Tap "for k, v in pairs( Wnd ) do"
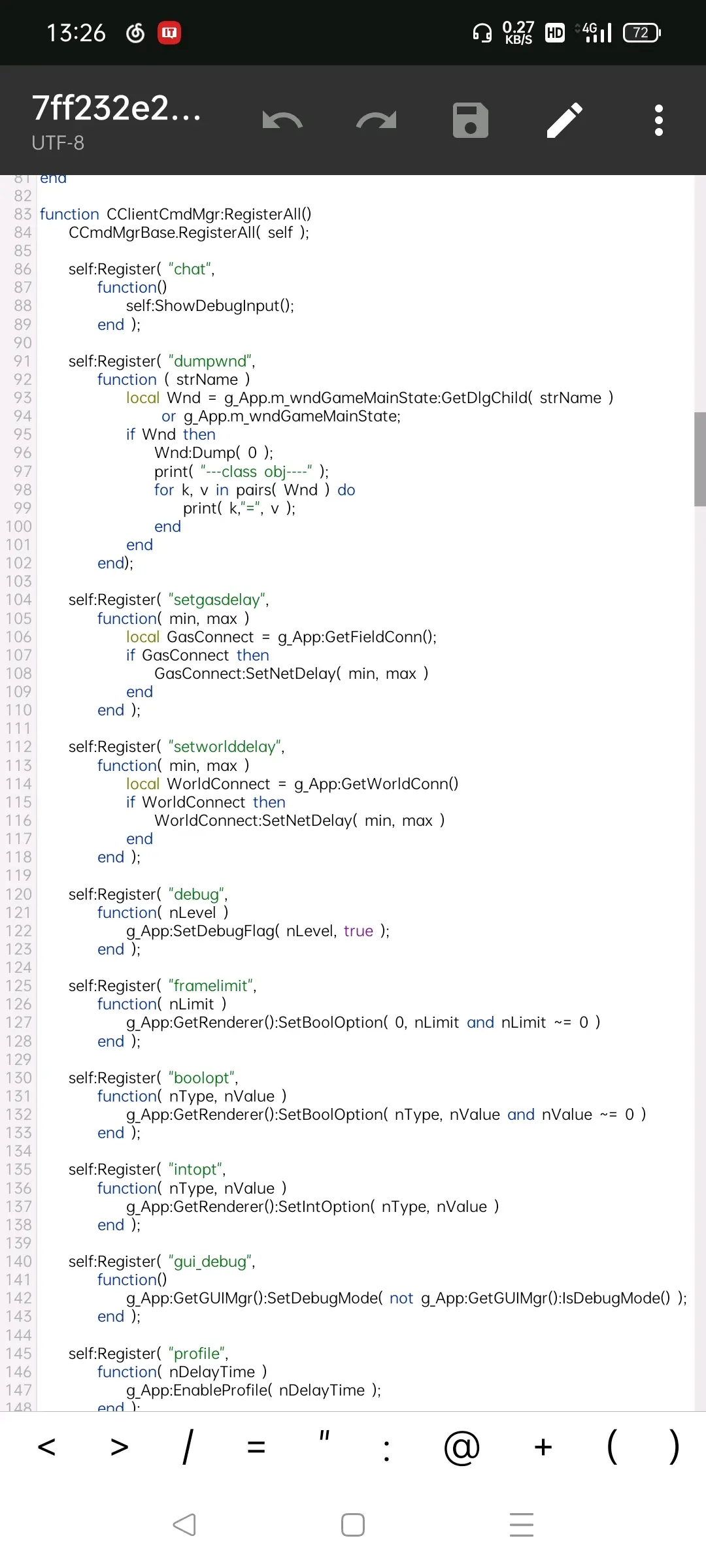The image size is (706, 1568). coord(255,490)
